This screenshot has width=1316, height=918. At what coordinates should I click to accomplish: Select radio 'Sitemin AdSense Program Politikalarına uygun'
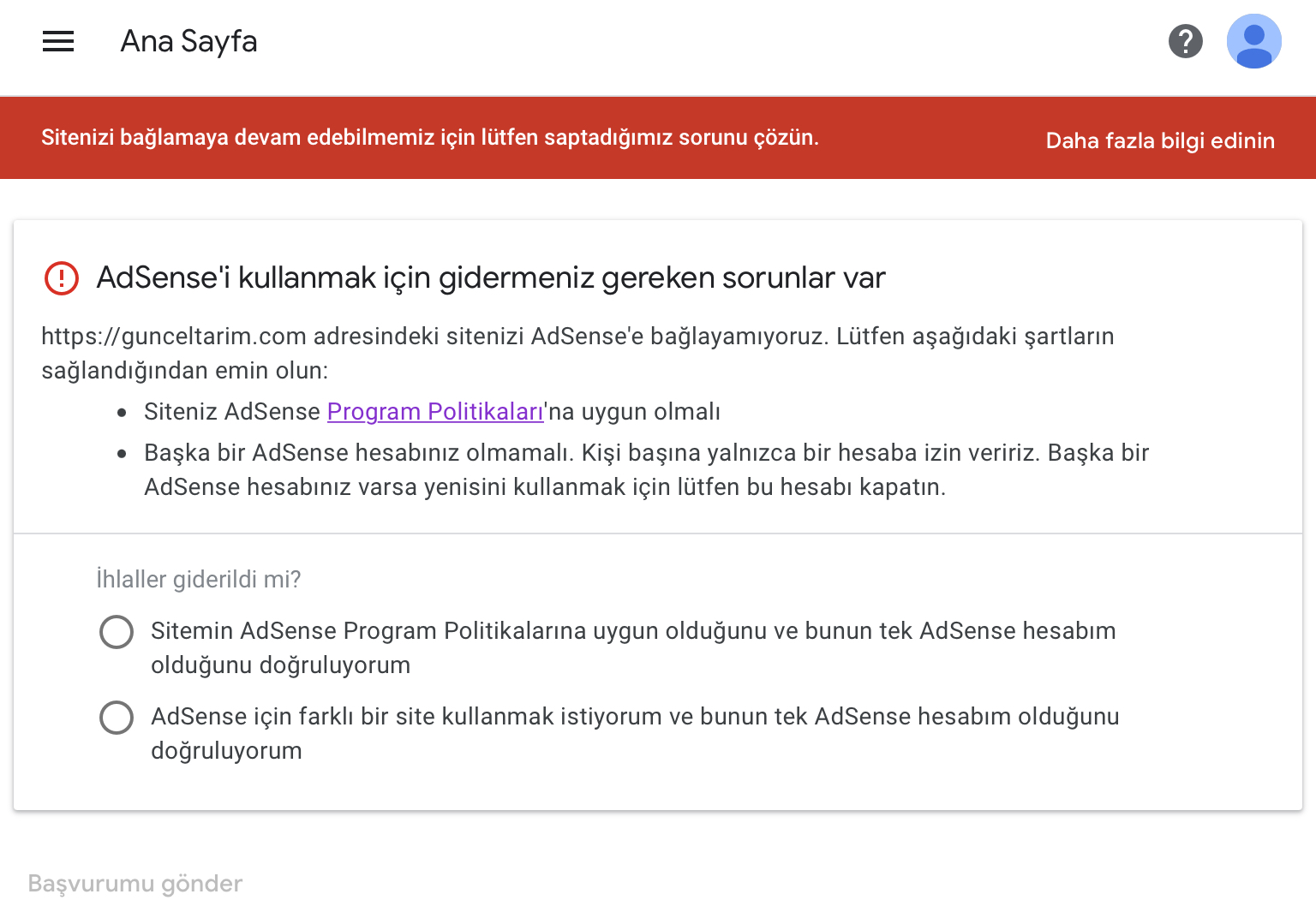pos(117,632)
